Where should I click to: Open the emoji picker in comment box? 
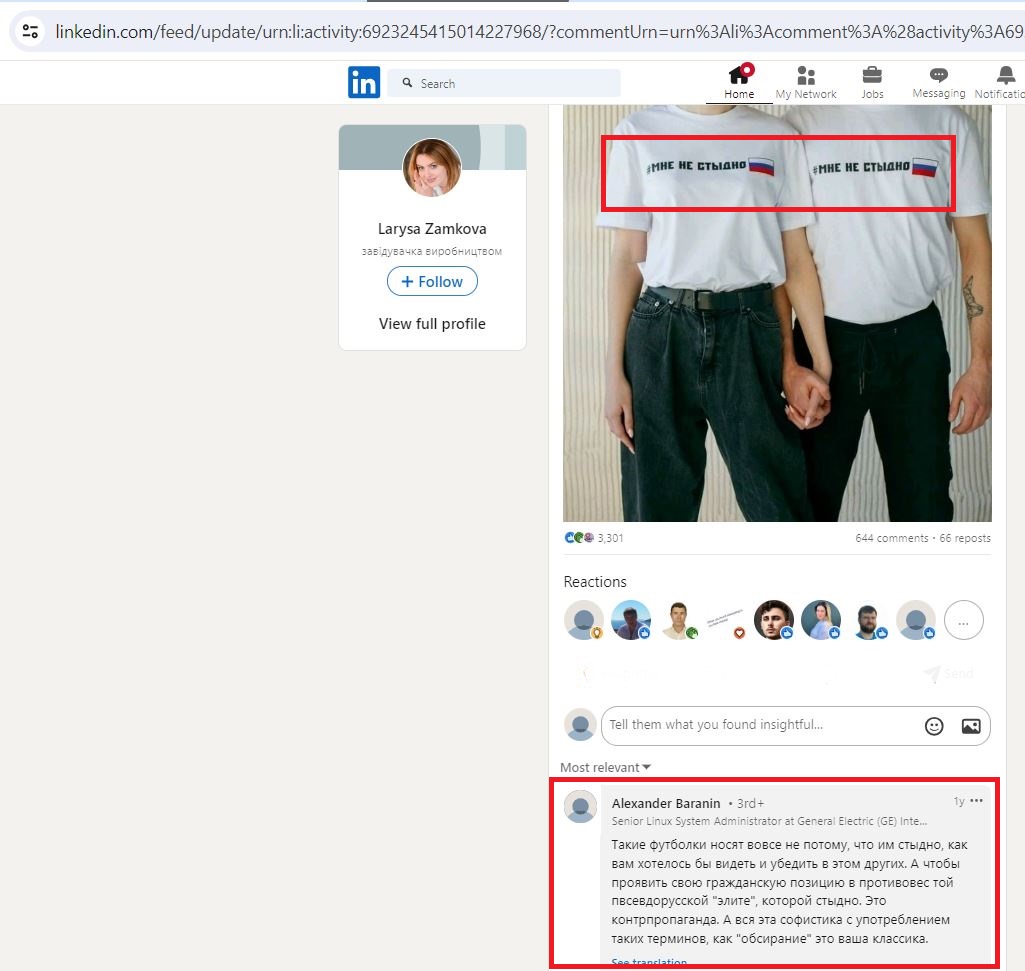pos(934,726)
